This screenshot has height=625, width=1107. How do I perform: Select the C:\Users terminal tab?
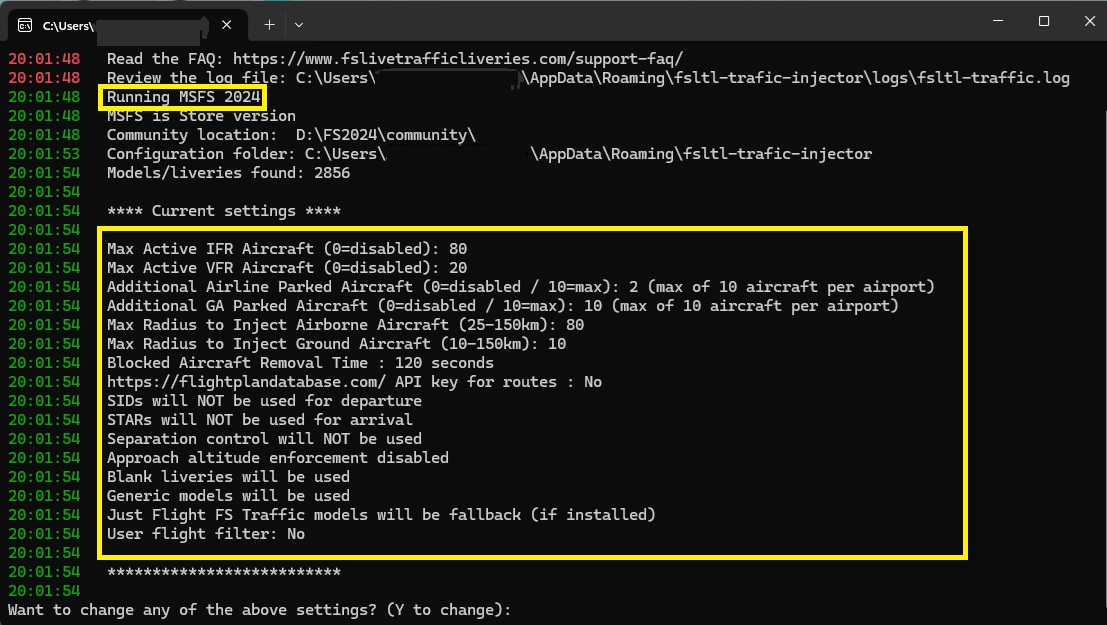pyautogui.click(x=127, y=25)
